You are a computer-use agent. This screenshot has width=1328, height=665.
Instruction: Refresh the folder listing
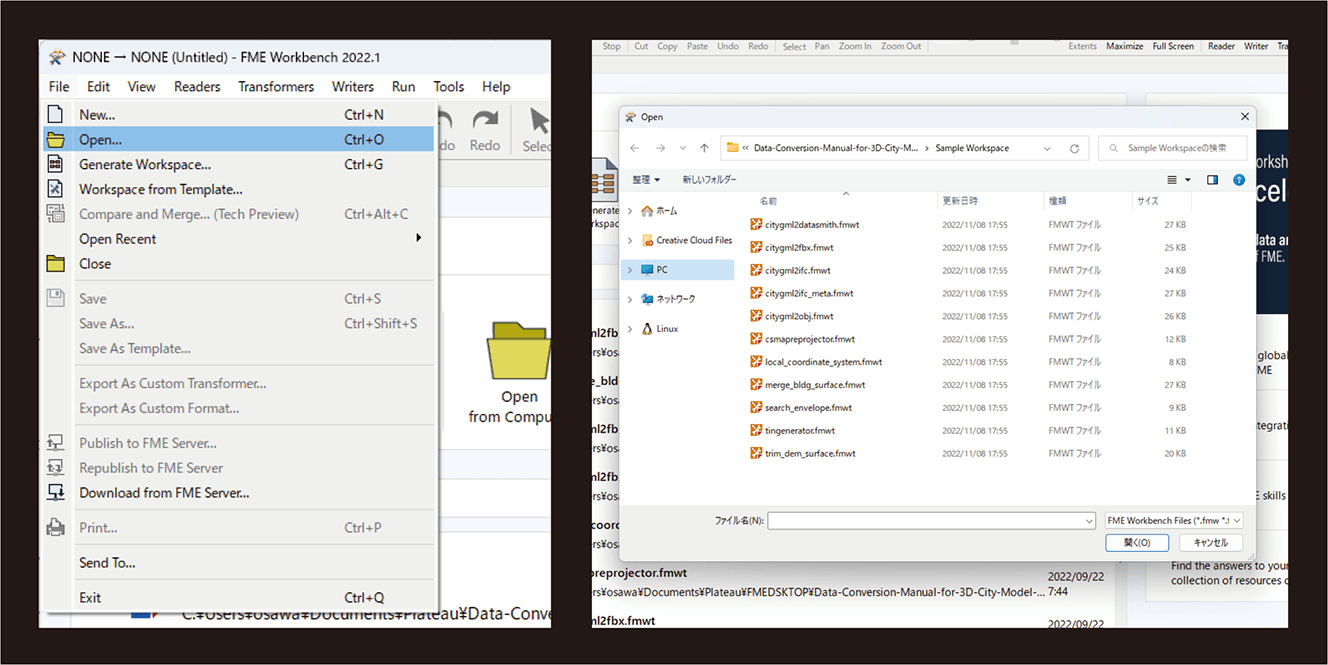1074,148
